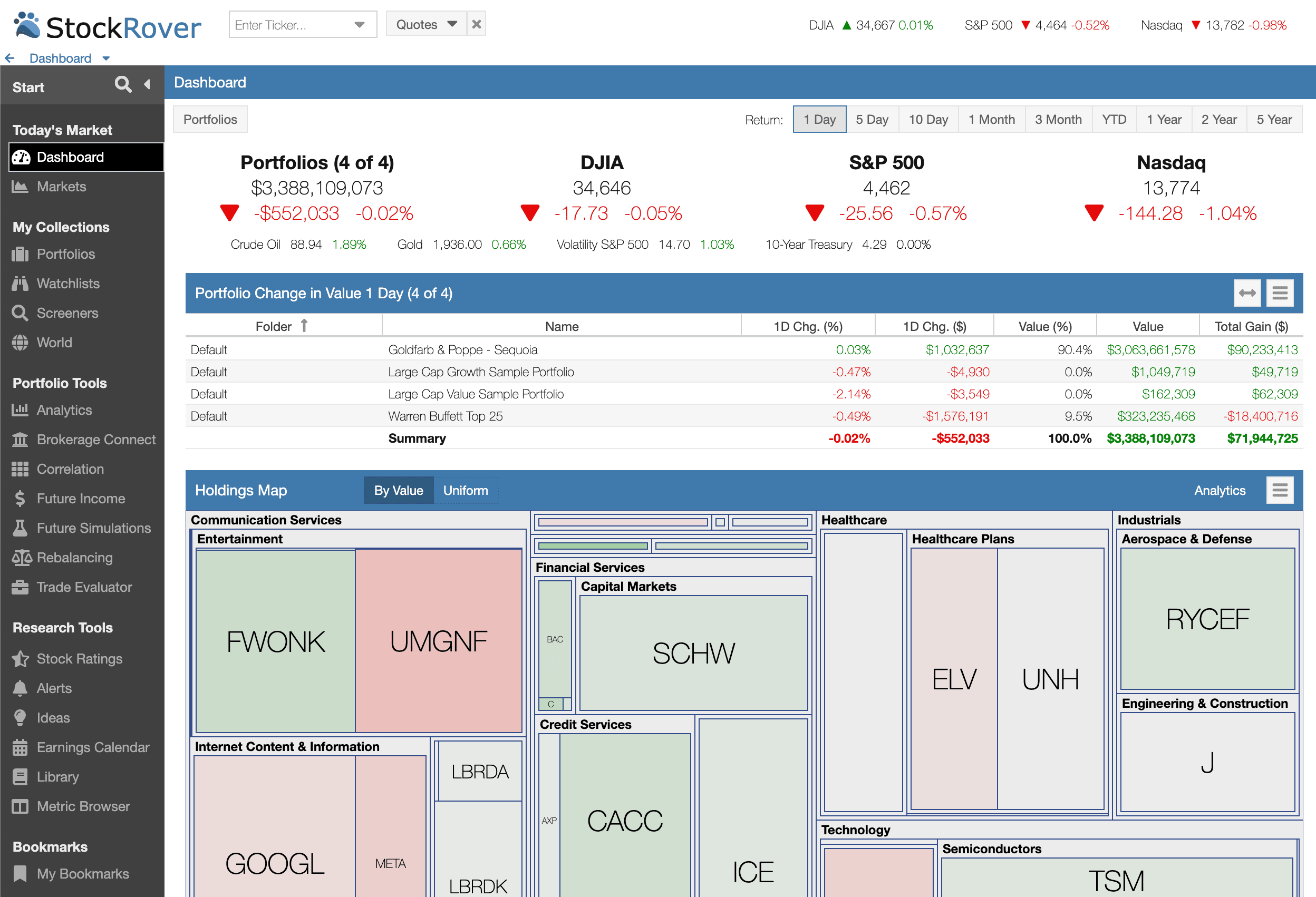This screenshot has width=1316, height=897.
Task: Click the FWONK green tile in Holdings Map
Action: click(x=276, y=641)
